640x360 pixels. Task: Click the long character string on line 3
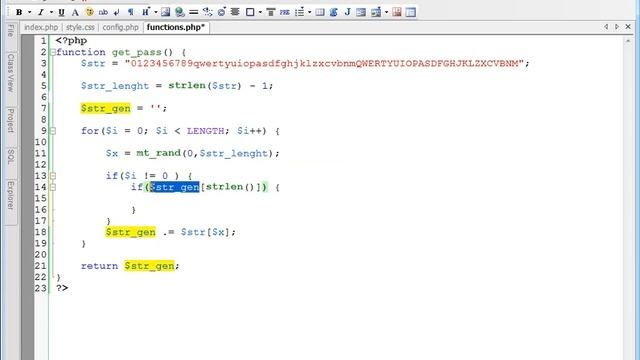(325, 63)
